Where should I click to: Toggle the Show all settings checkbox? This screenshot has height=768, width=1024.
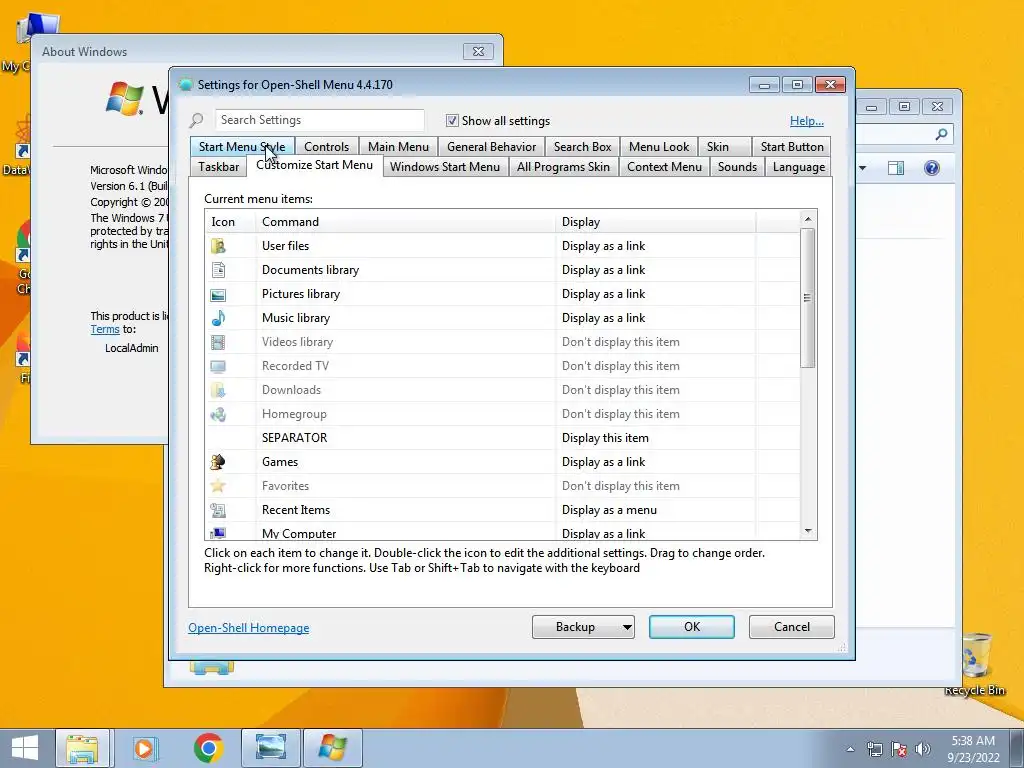452,120
